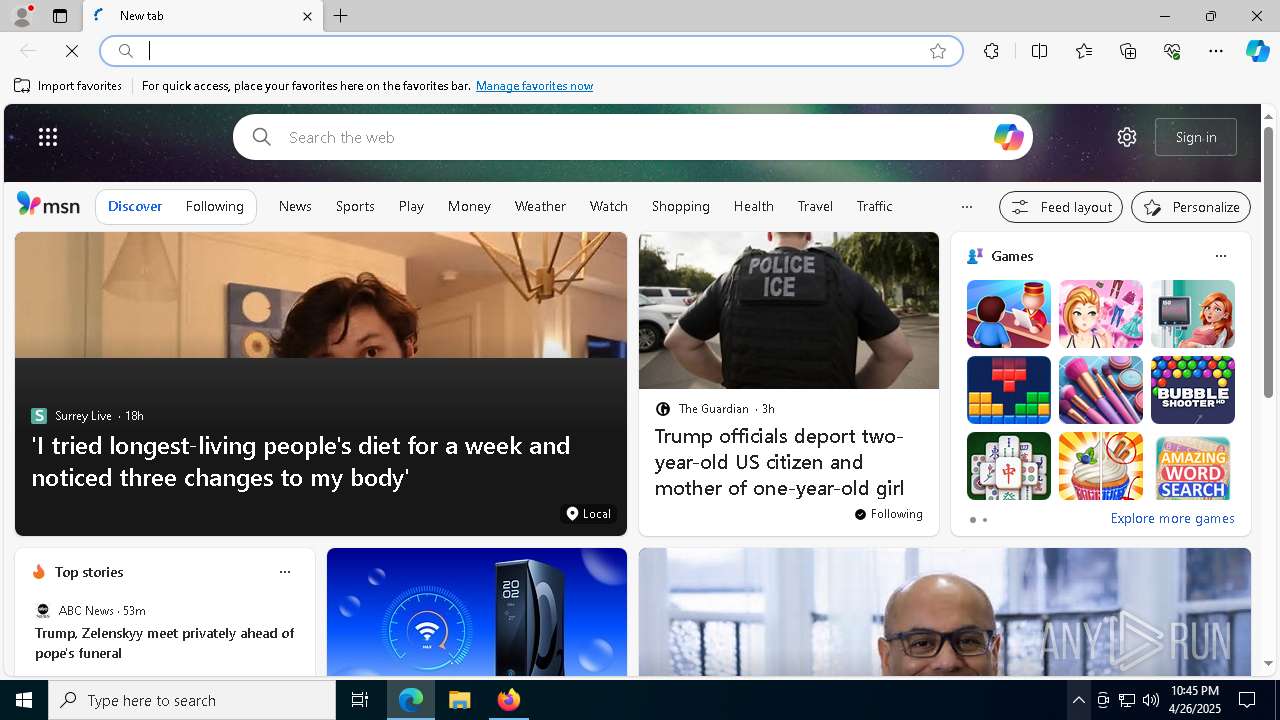
Task: Open the Traffic section
Action: click(x=874, y=206)
